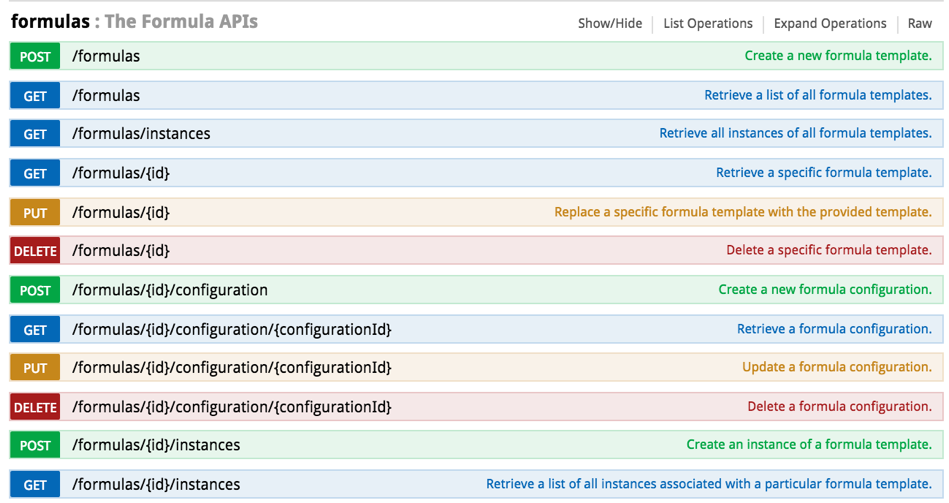
Task: Click 'Retrieve a list of all formula templates.'
Action: click(818, 95)
